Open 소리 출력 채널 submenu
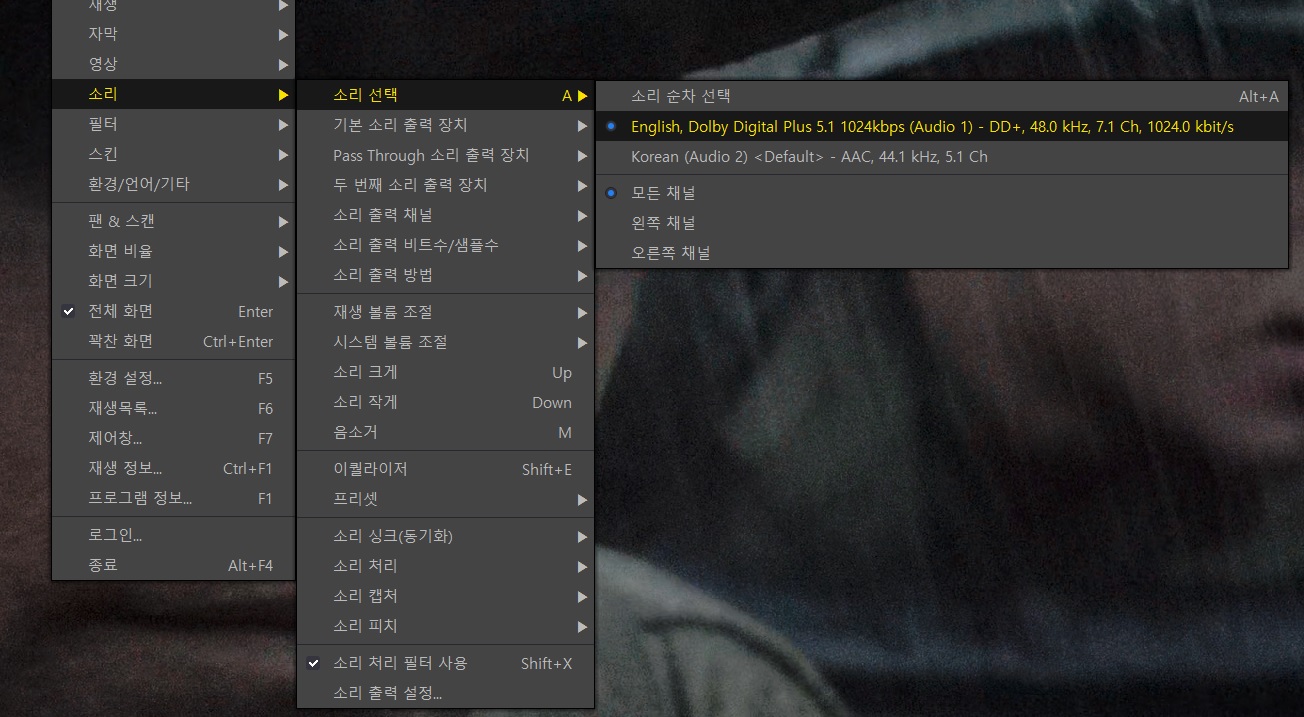 [x=382, y=215]
